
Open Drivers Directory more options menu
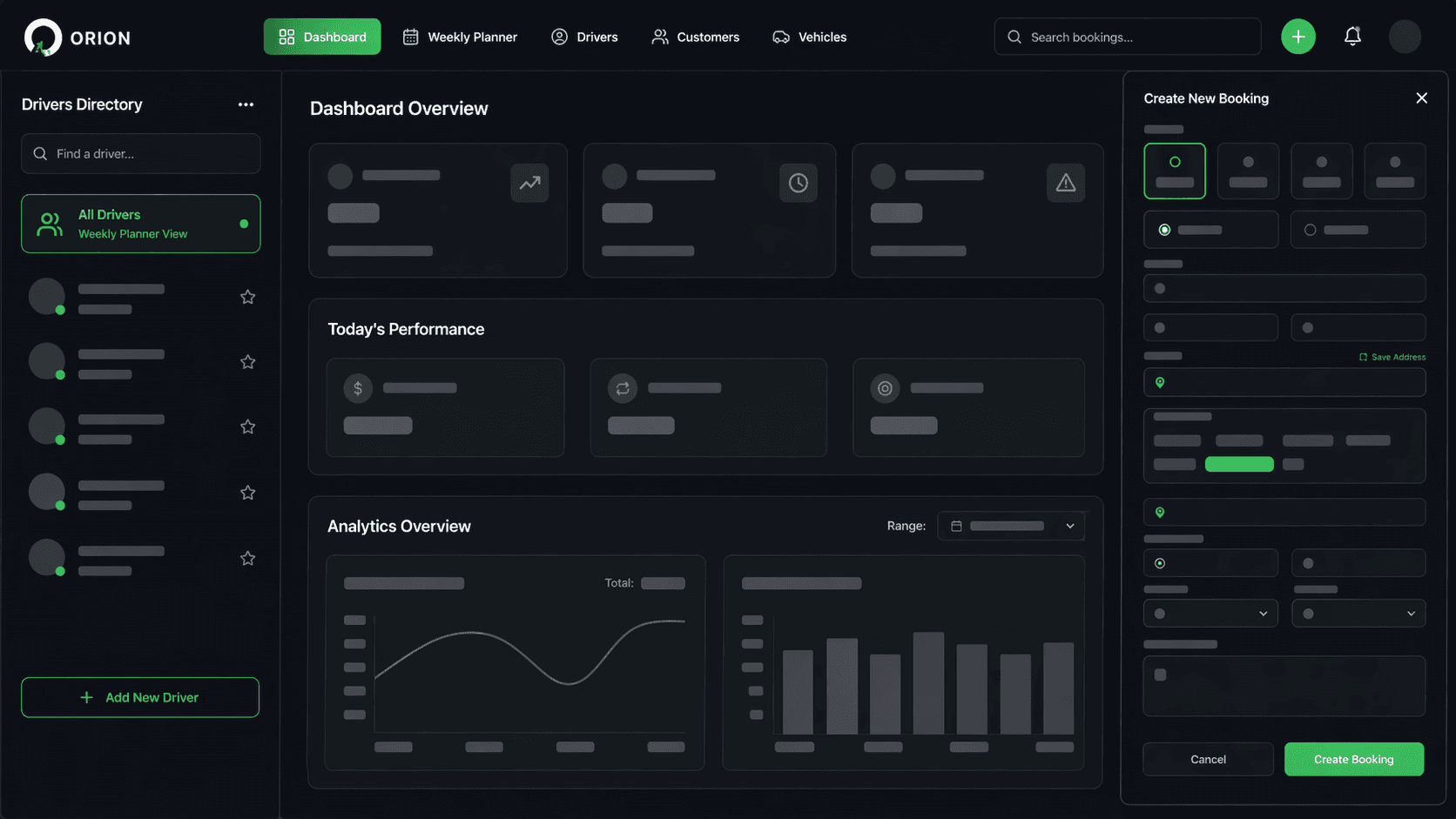(246, 104)
